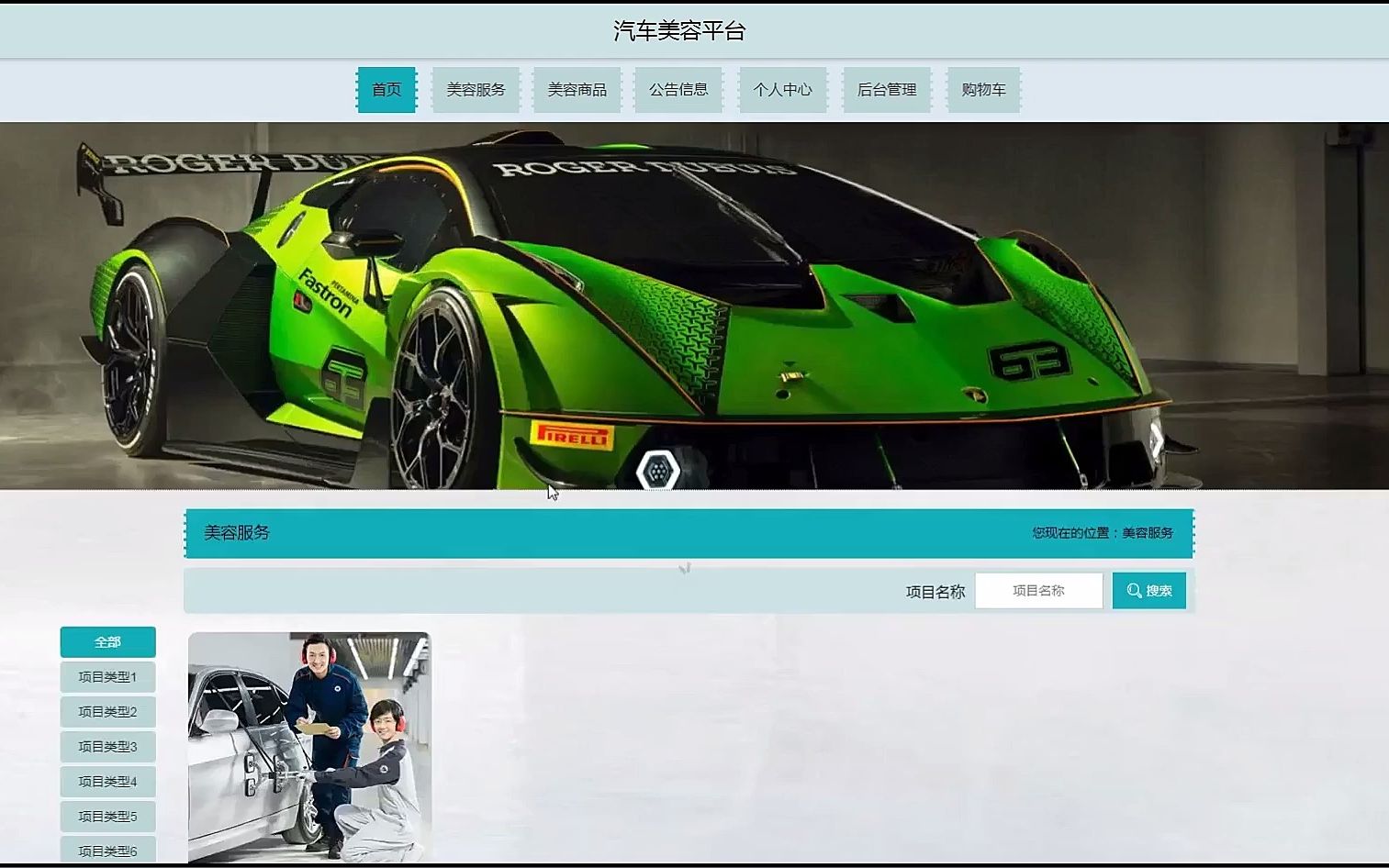Go to 后台管理 admin page
Image resolution: width=1389 pixels, height=868 pixels.
(887, 90)
